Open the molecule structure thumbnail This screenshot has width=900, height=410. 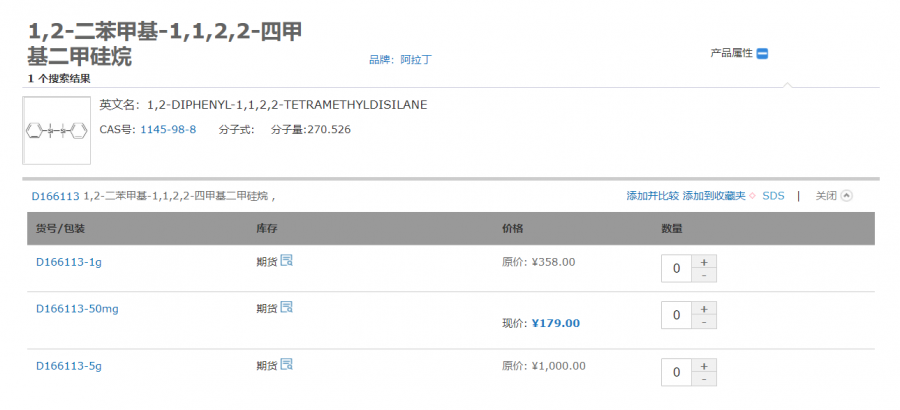[x=57, y=130]
